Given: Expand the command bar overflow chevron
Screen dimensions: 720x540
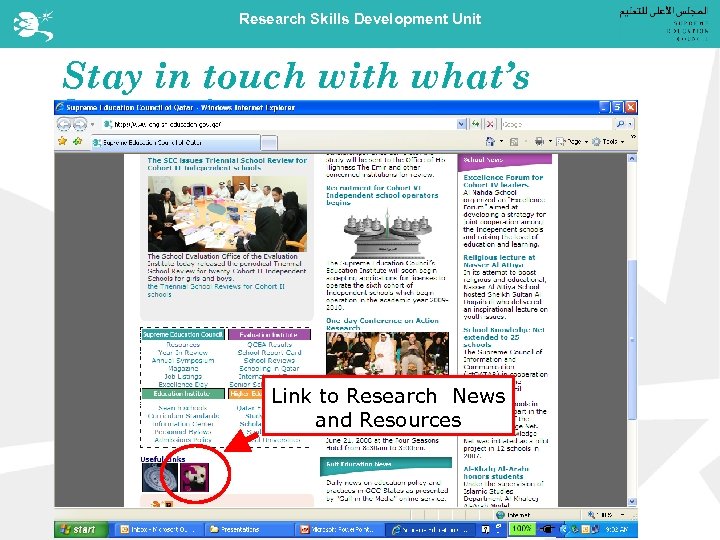Looking at the screenshot, I should pos(633,137).
